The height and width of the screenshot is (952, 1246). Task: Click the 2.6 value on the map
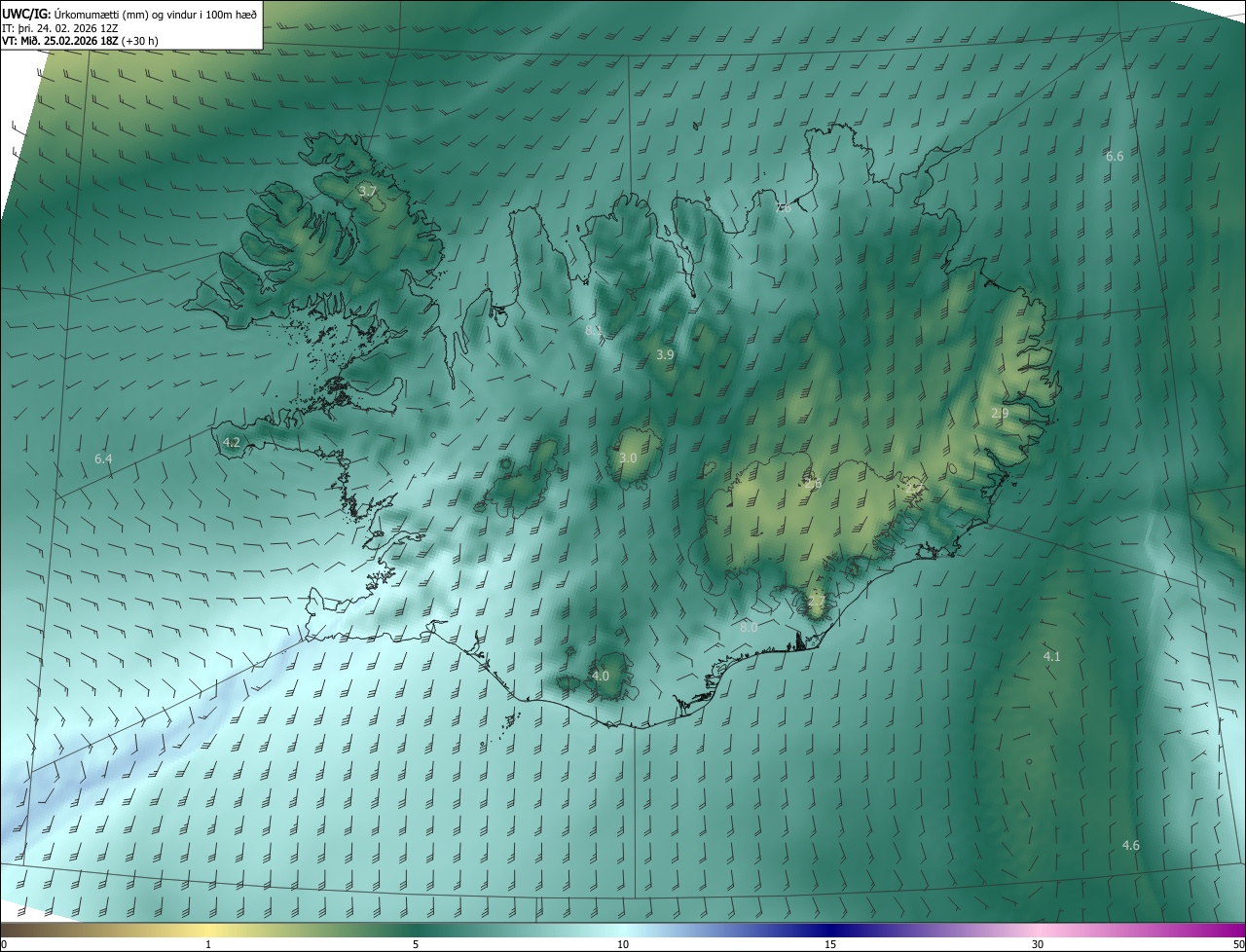click(x=813, y=483)
